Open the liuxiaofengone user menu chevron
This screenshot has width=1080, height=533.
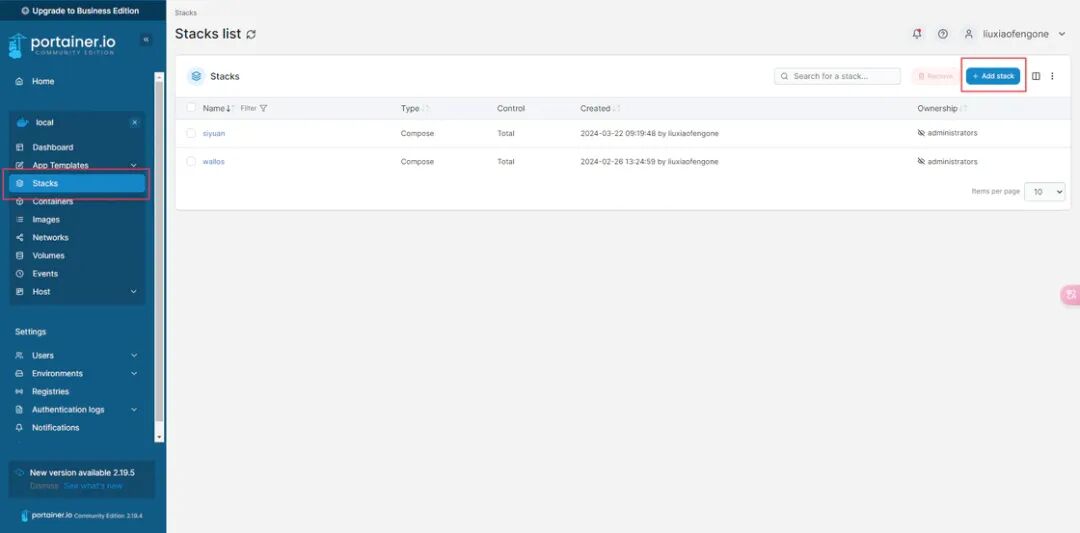tap(1061, 34)
